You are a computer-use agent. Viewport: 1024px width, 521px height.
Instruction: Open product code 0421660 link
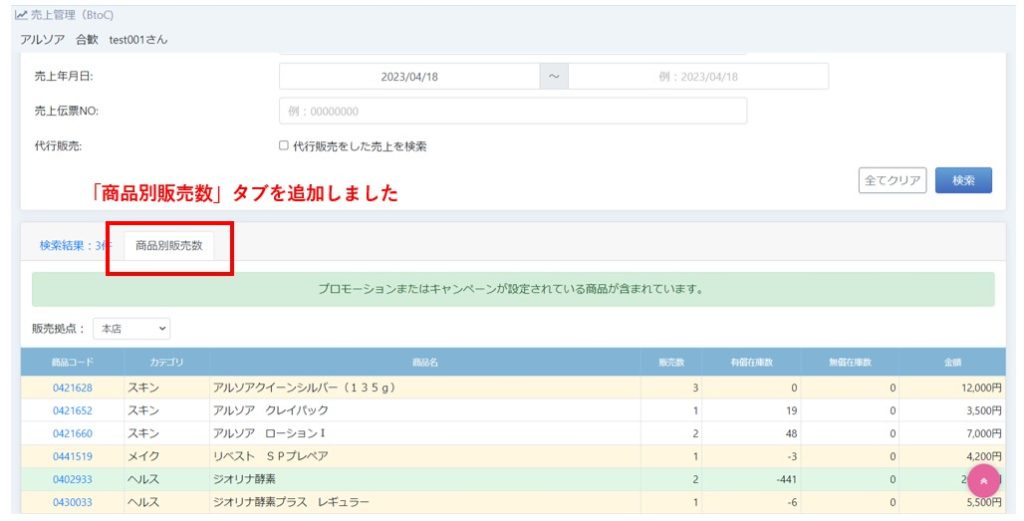pos(72,433)
